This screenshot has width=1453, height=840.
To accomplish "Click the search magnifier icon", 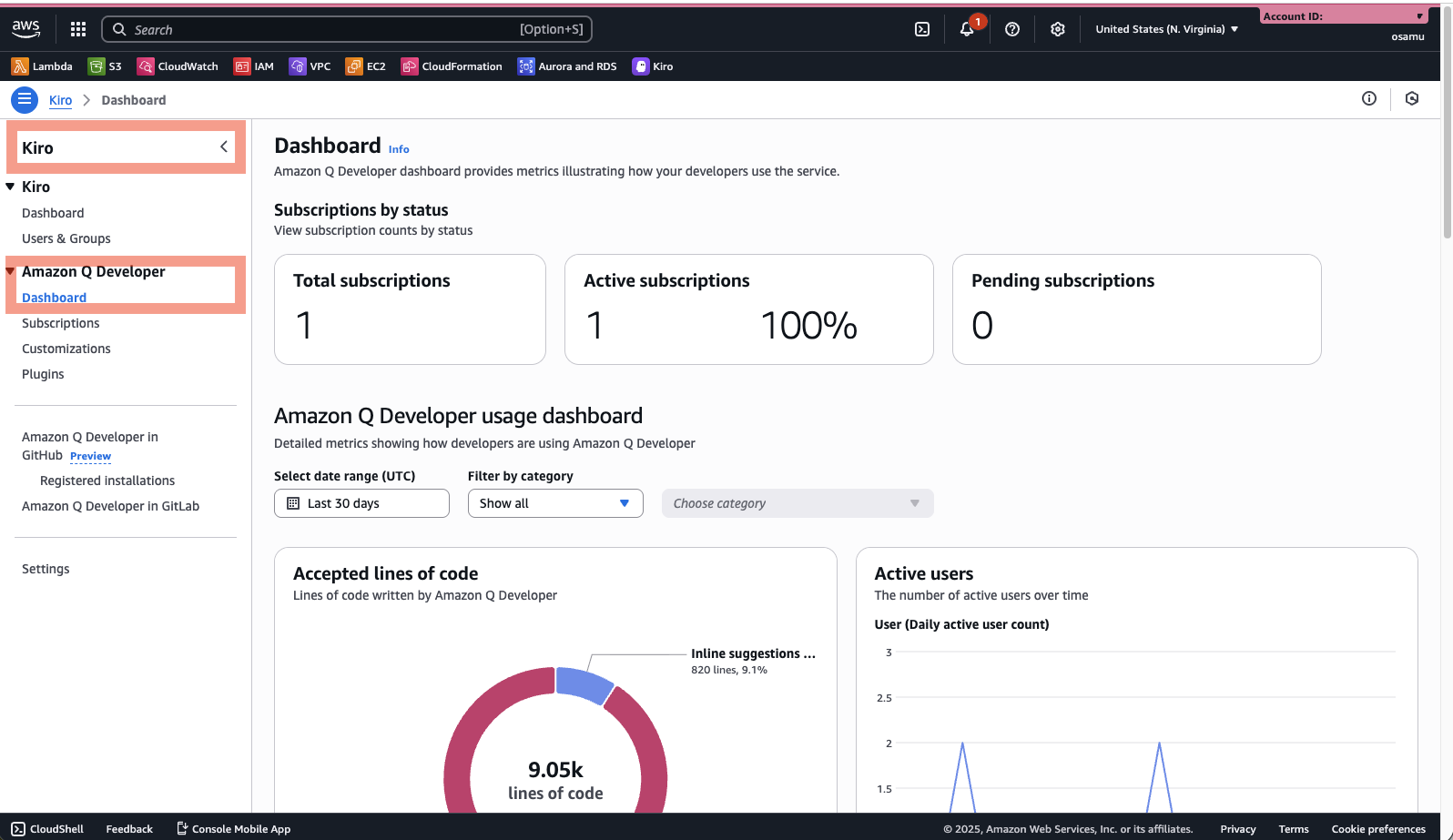I will [119, 29].
